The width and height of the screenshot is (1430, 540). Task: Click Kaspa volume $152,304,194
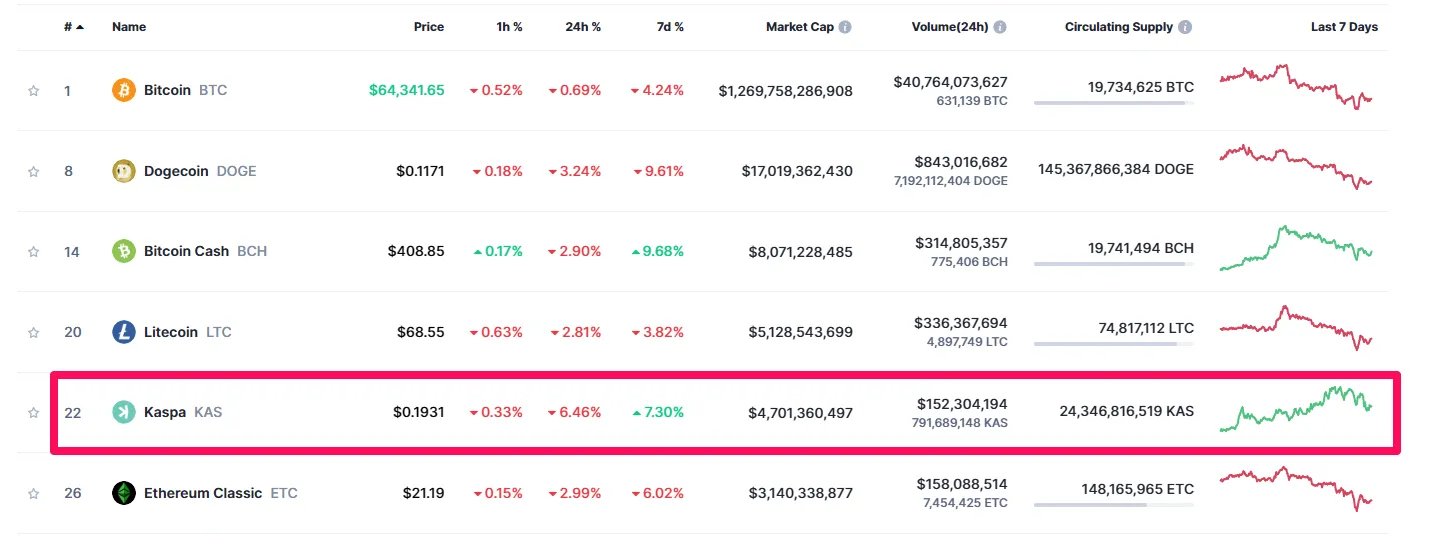coord(962,404)
